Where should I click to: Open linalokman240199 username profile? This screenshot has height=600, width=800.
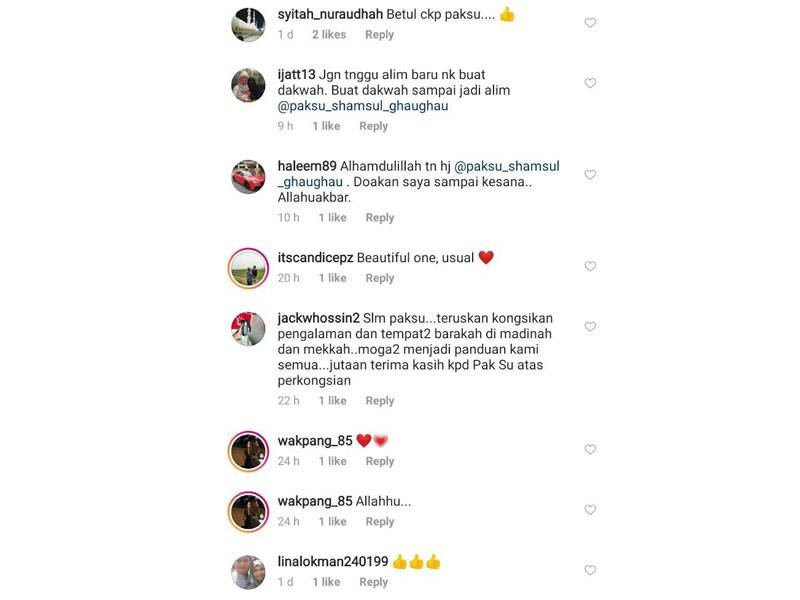coord(333,562)
